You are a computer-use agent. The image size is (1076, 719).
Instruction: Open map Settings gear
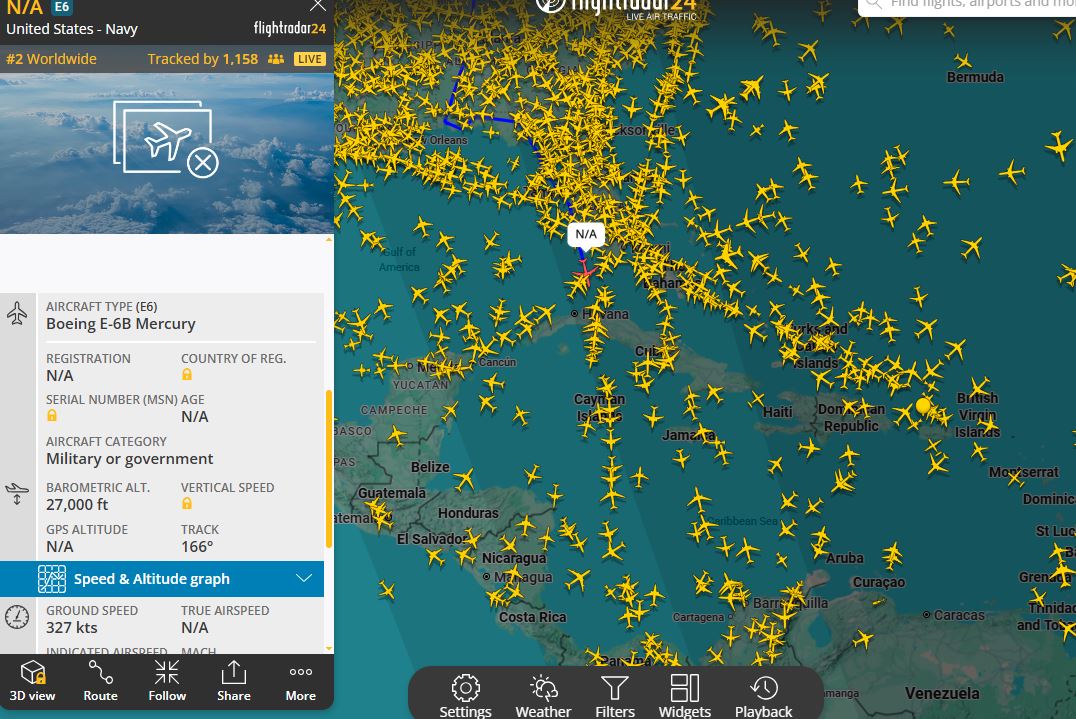[x=465, y=696]
